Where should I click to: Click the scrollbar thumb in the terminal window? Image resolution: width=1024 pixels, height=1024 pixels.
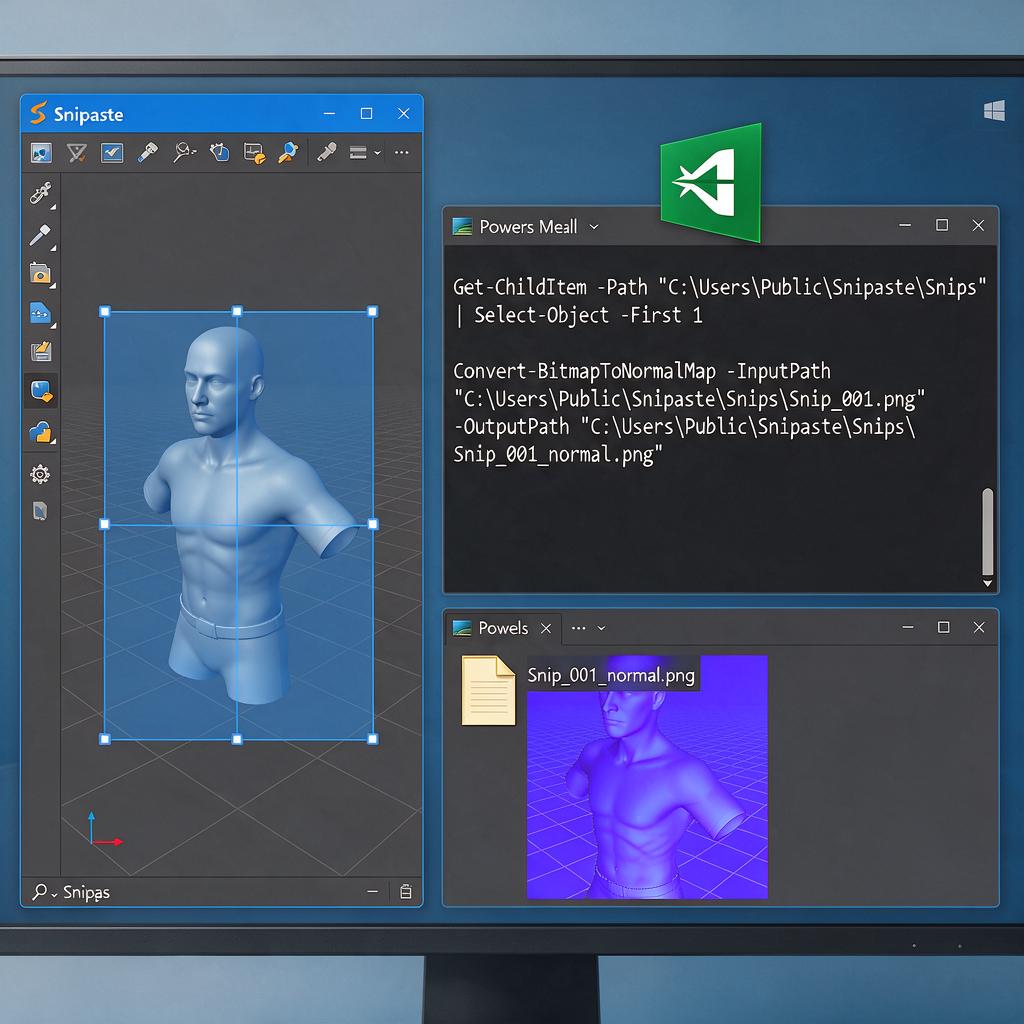[987, 531]
